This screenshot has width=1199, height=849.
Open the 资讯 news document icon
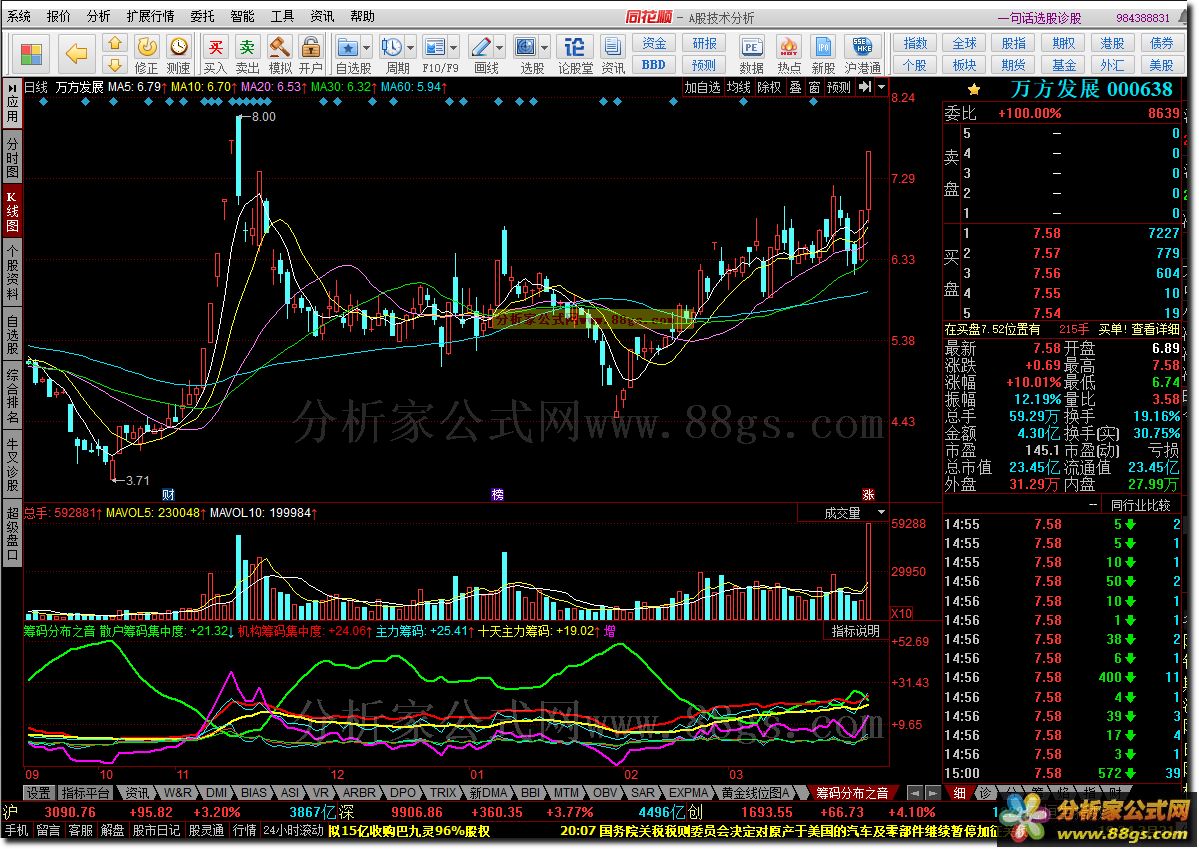click(612, 54)
